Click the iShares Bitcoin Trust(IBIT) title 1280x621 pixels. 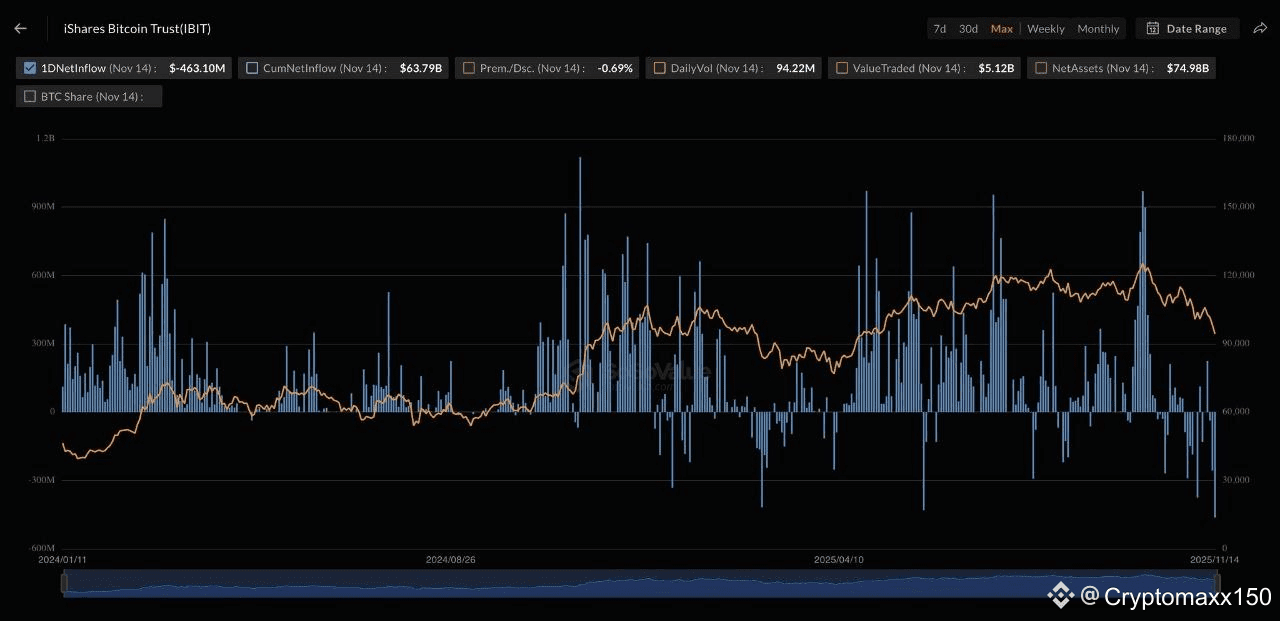coord(137,29)
